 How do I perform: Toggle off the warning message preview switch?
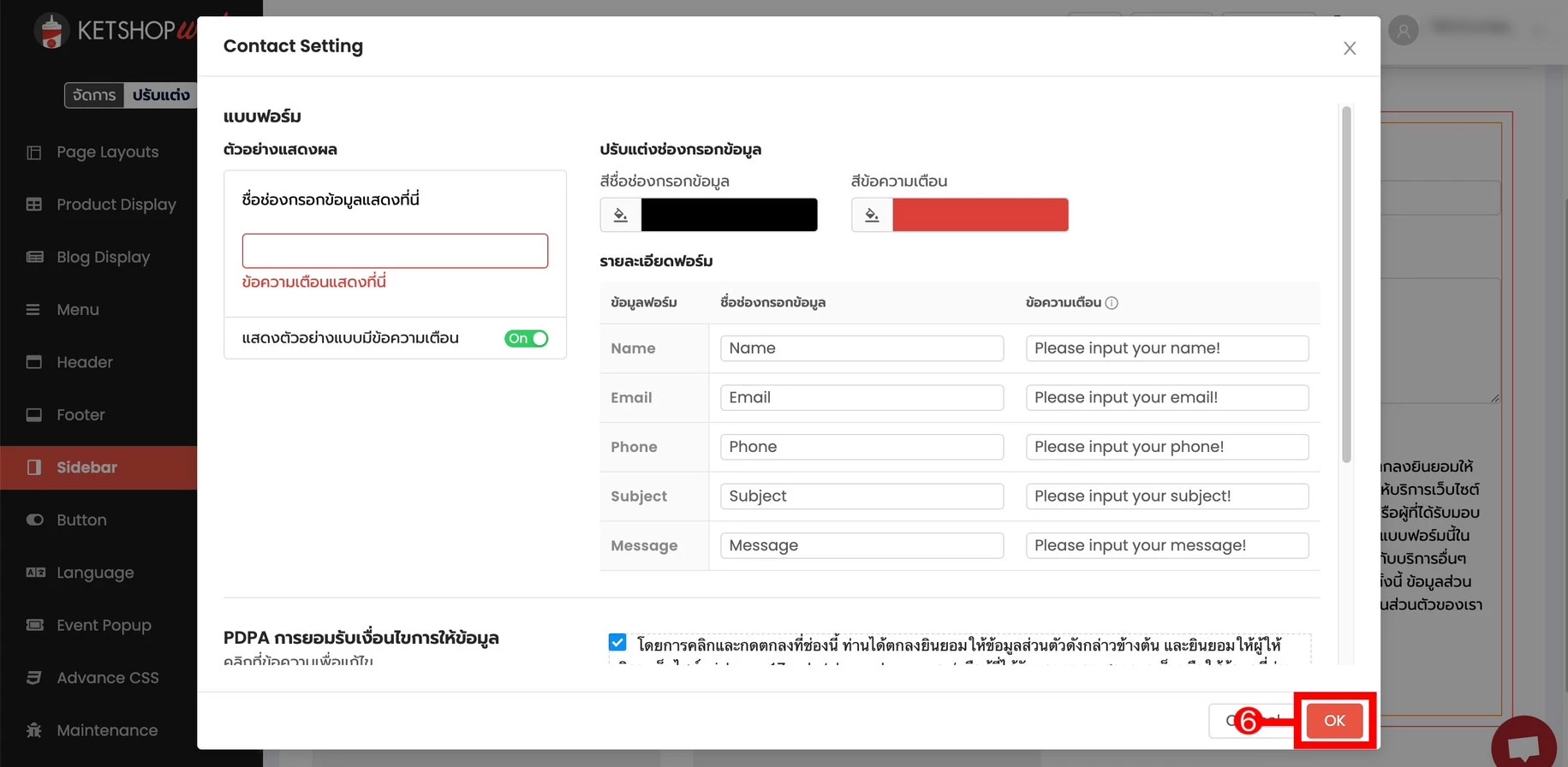(x=526, y=339)
